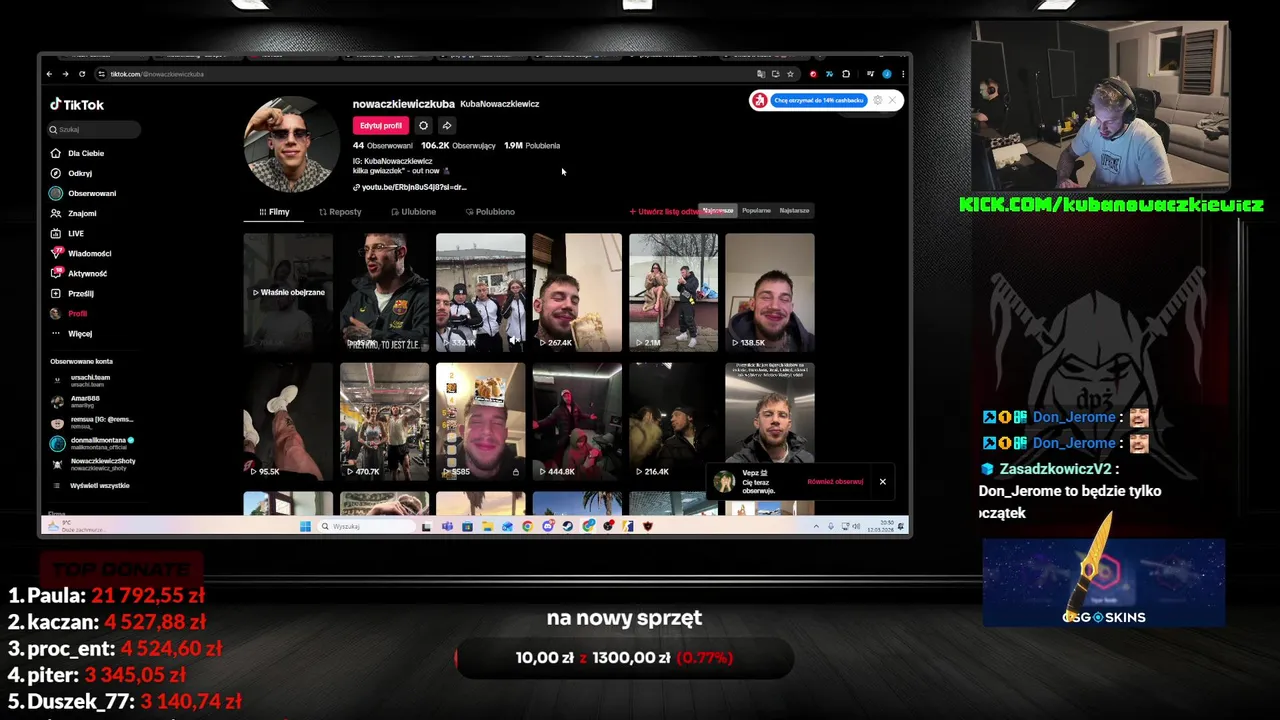
Task: Sort videos by Popularne
Action: coord(756,211)
